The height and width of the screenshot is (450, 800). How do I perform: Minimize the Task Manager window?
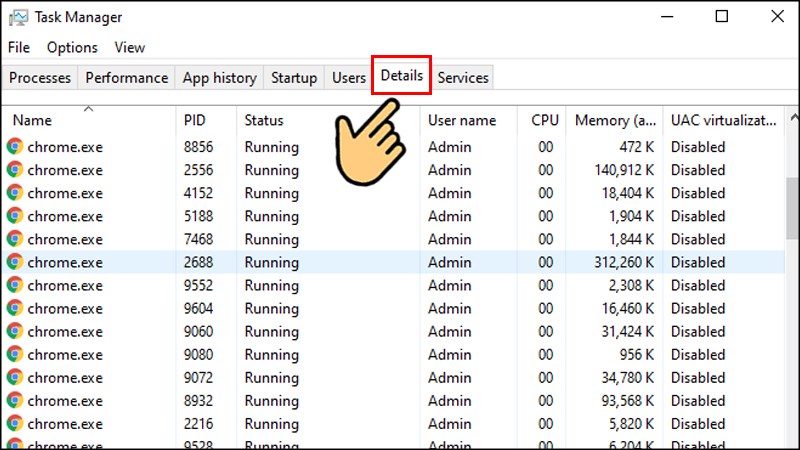pos(667,16)
